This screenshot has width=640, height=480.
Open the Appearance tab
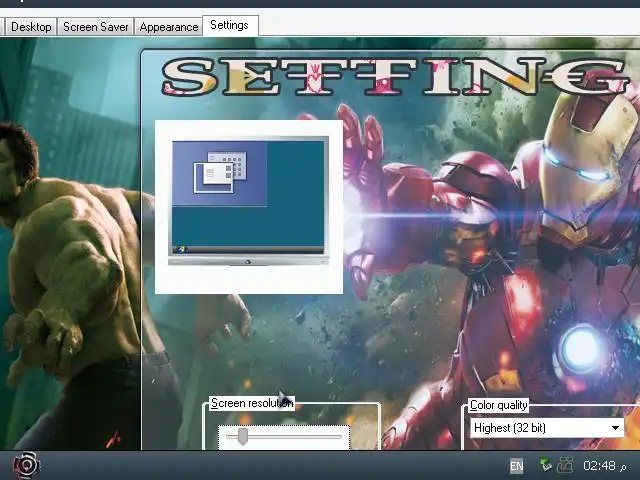click(169, 27)
